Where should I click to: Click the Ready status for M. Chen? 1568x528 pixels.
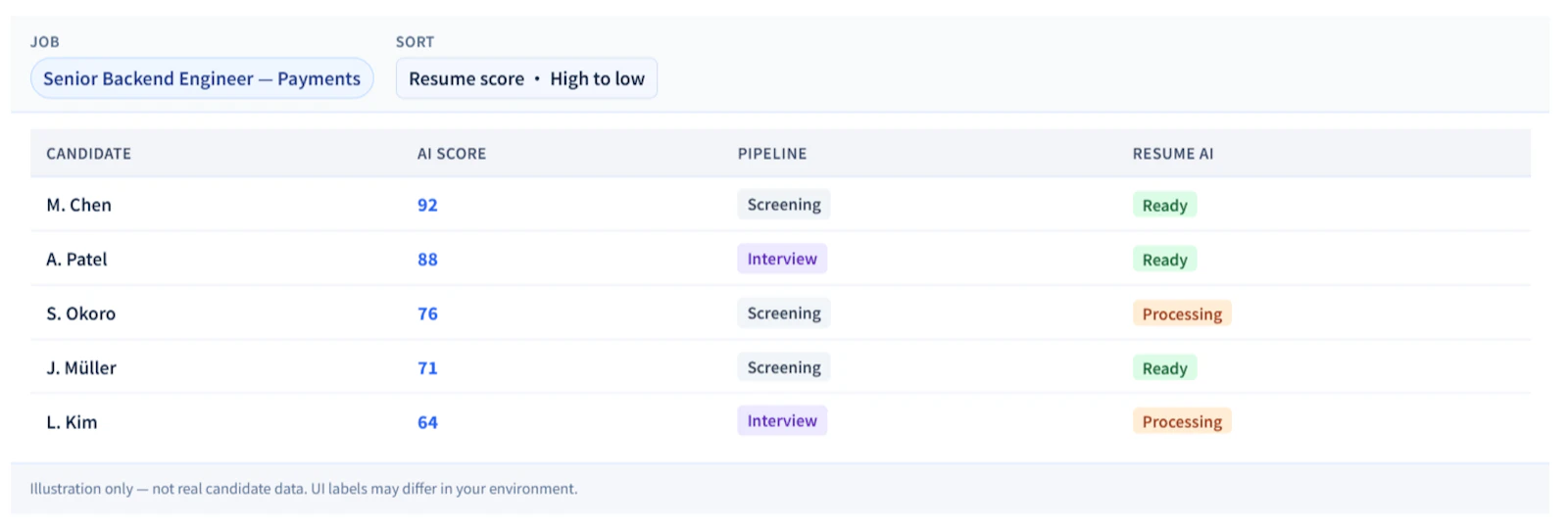[1164, 205]
